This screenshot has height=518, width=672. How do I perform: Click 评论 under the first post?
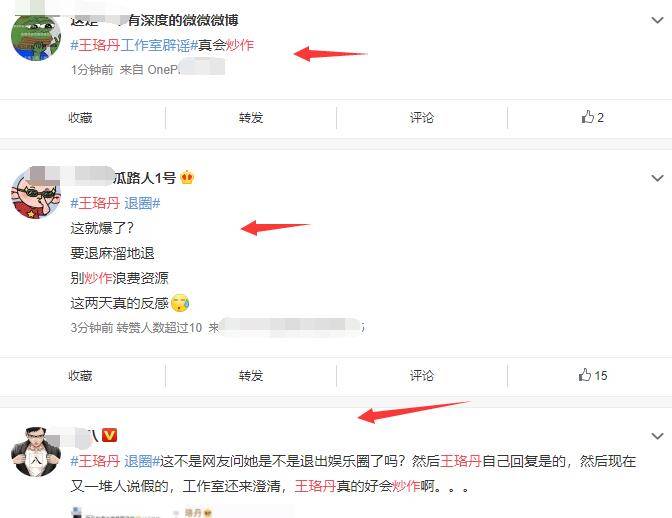(x=422, y=117)
